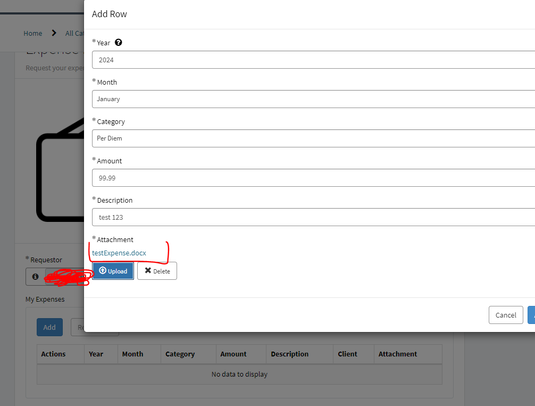Click the breadcrumb chevron after Home
This screenshot has height=406, width=535.
54,33
